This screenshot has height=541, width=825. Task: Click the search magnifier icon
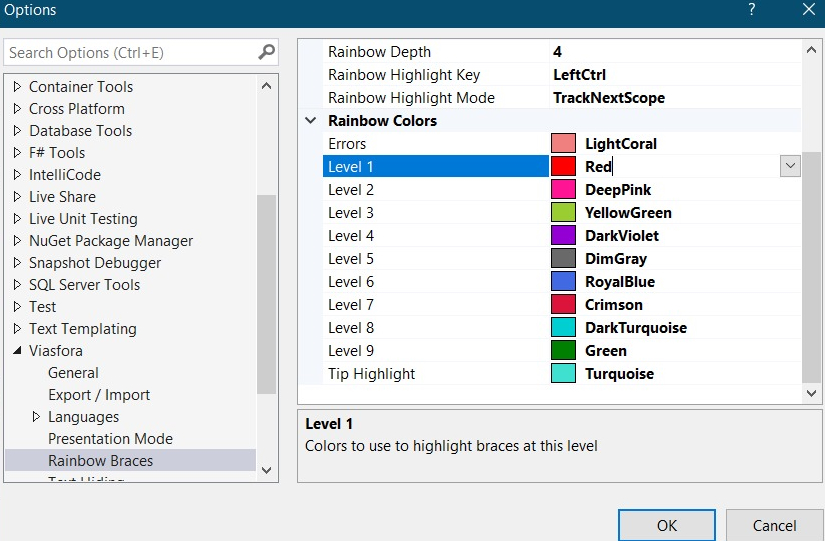click(267, 52)
